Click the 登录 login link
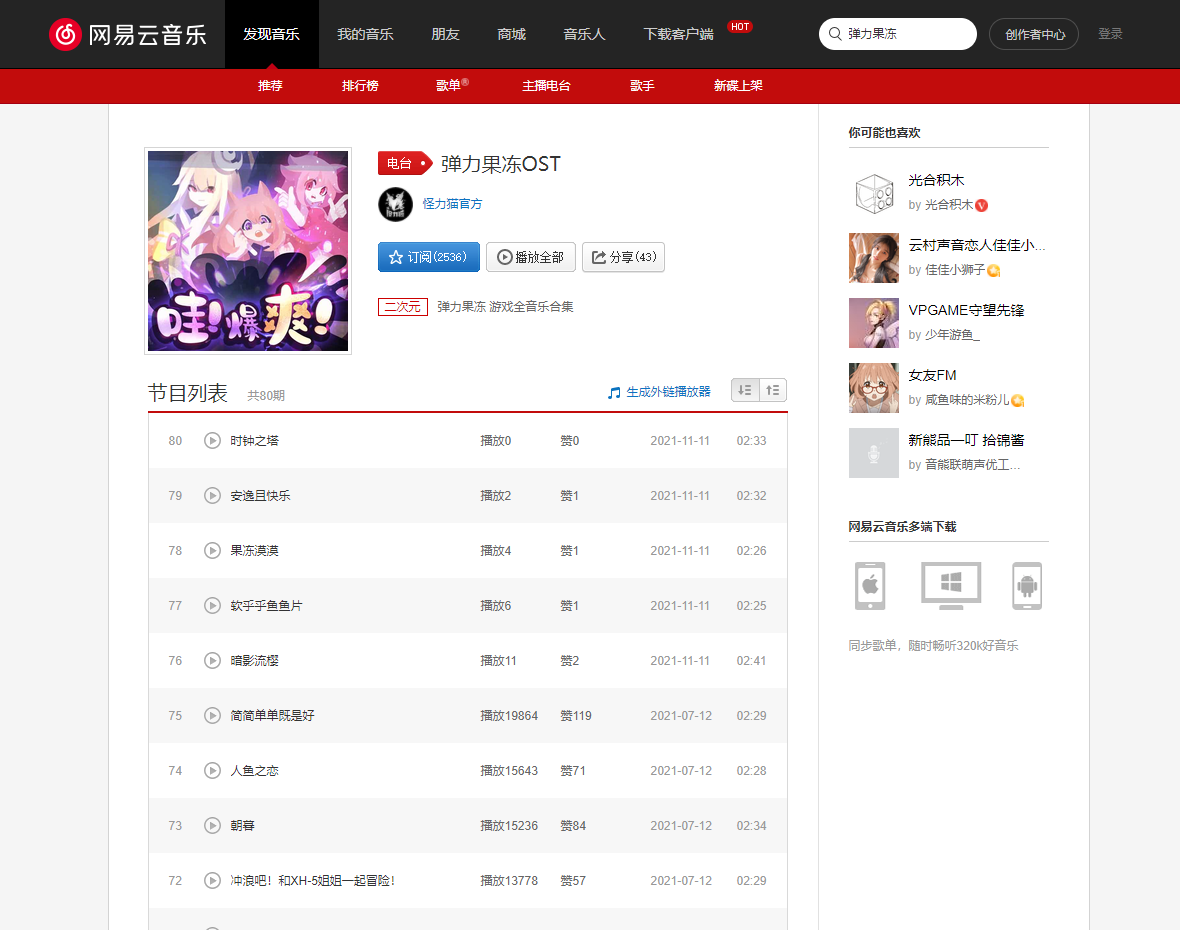This screenshot has height=930, width=1180. (x=1110, y=34)
